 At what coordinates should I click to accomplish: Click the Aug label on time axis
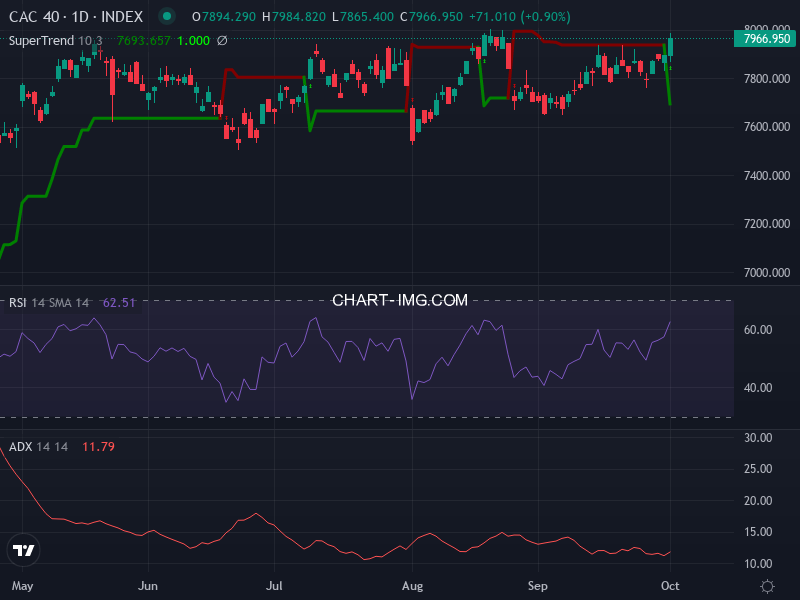410,586
